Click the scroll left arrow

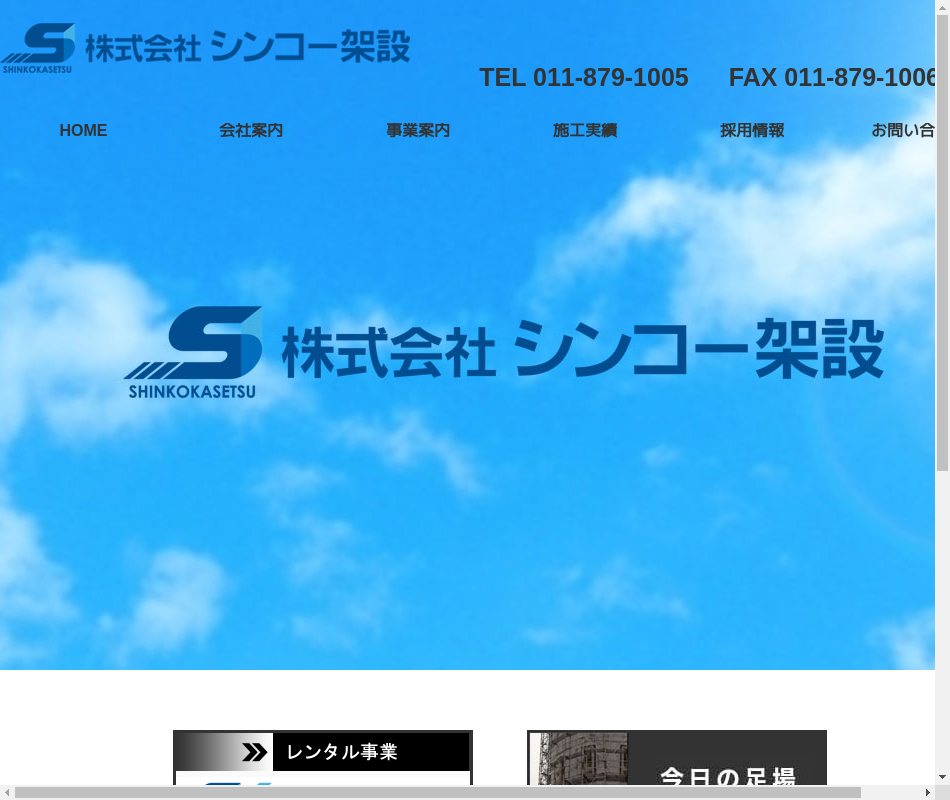pos(6,793)
